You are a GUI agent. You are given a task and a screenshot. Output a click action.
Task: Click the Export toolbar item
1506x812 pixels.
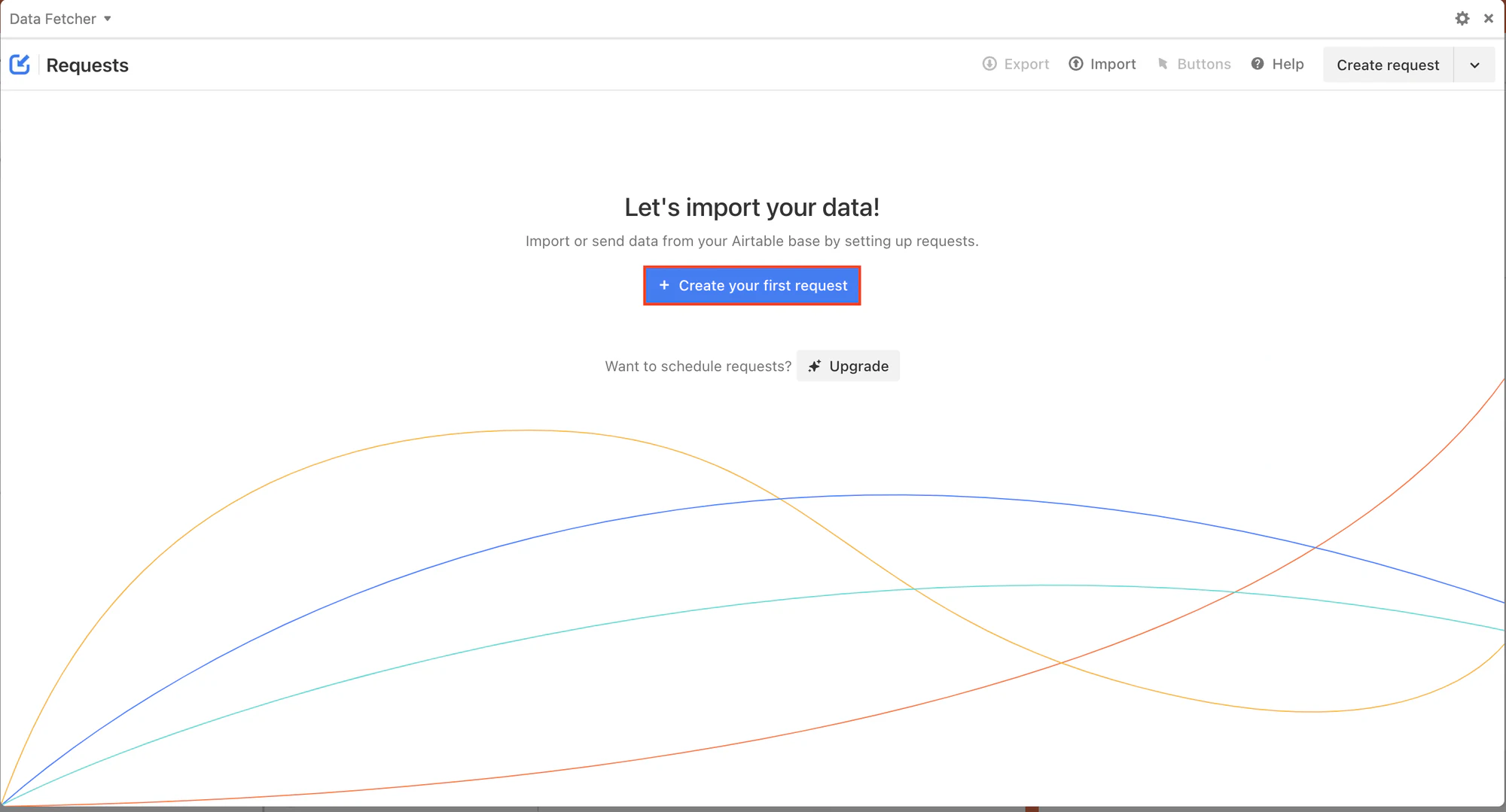coord(1016,65)
